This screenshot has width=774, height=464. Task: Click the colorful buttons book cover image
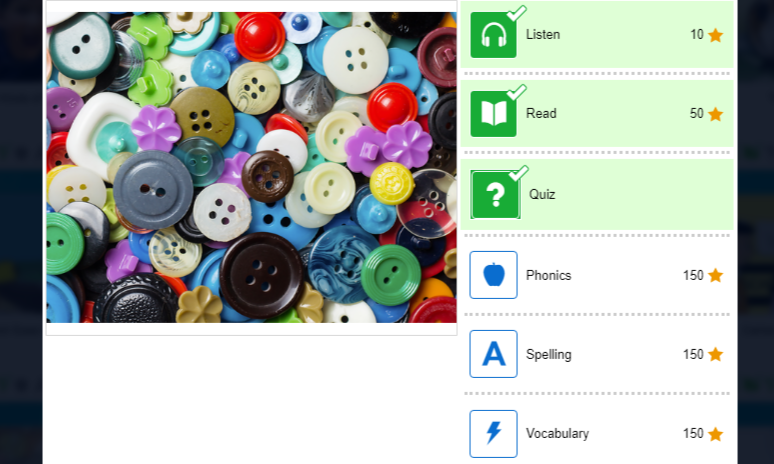(251, 167)
